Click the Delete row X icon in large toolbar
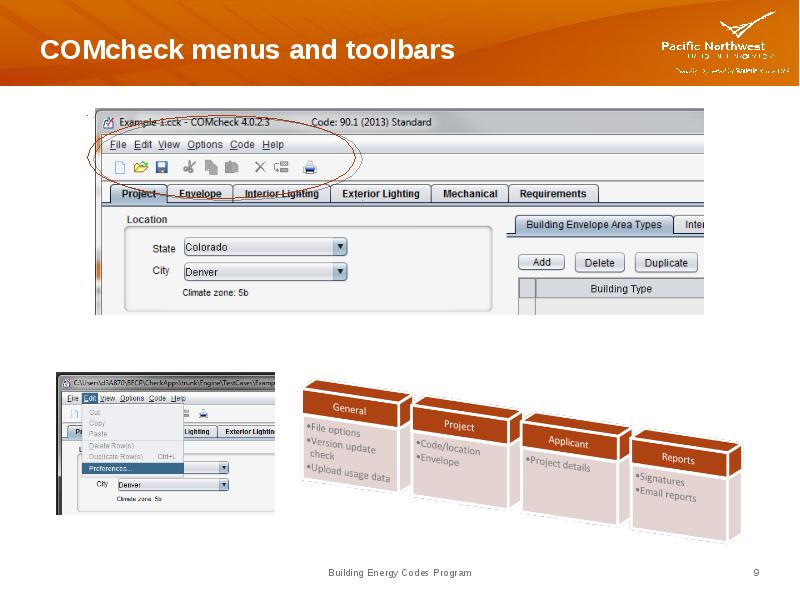This screenshot has width=800, height=600. (x=260, y=167)
